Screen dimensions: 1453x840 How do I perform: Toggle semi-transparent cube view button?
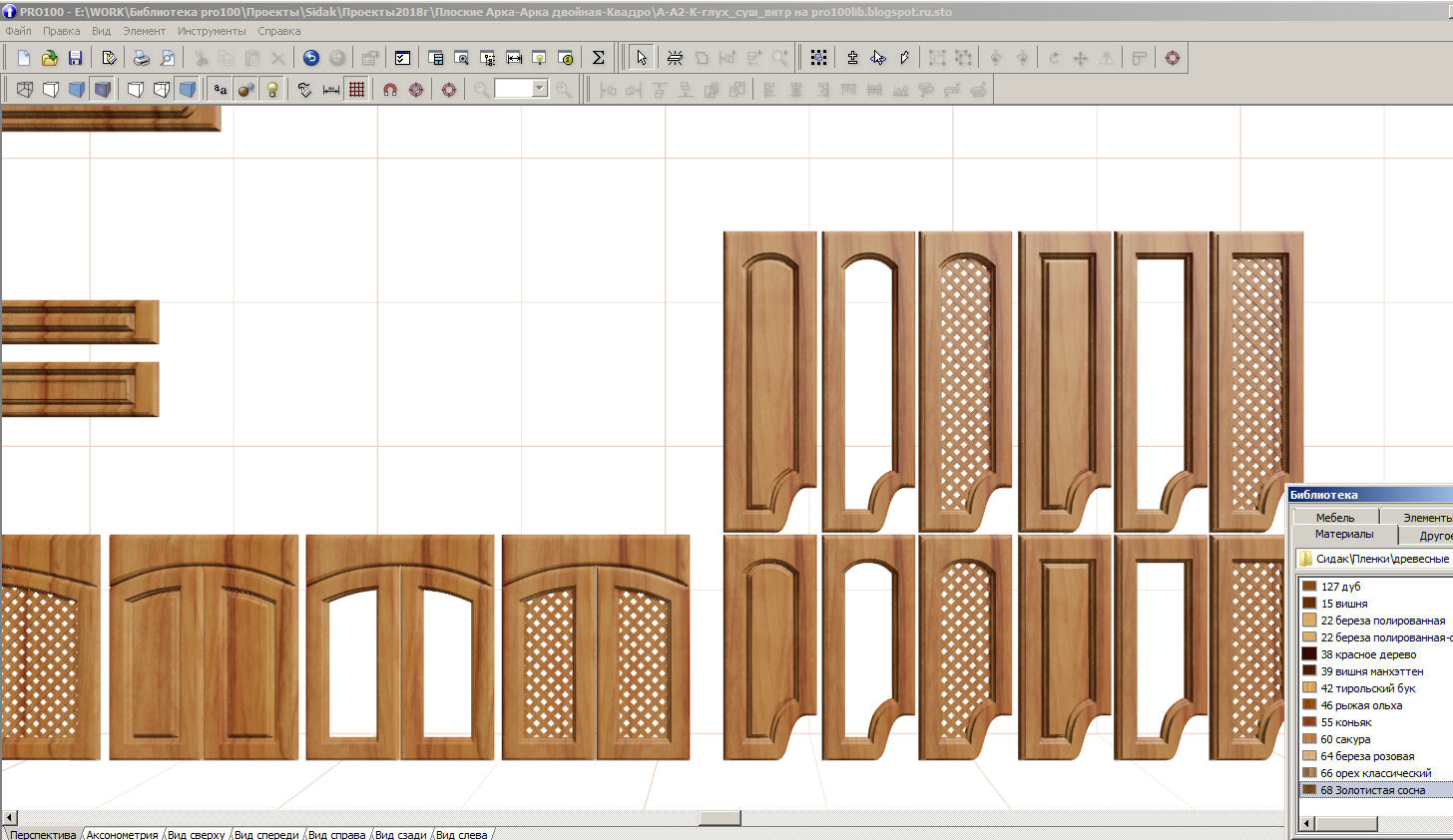point(162,89)
